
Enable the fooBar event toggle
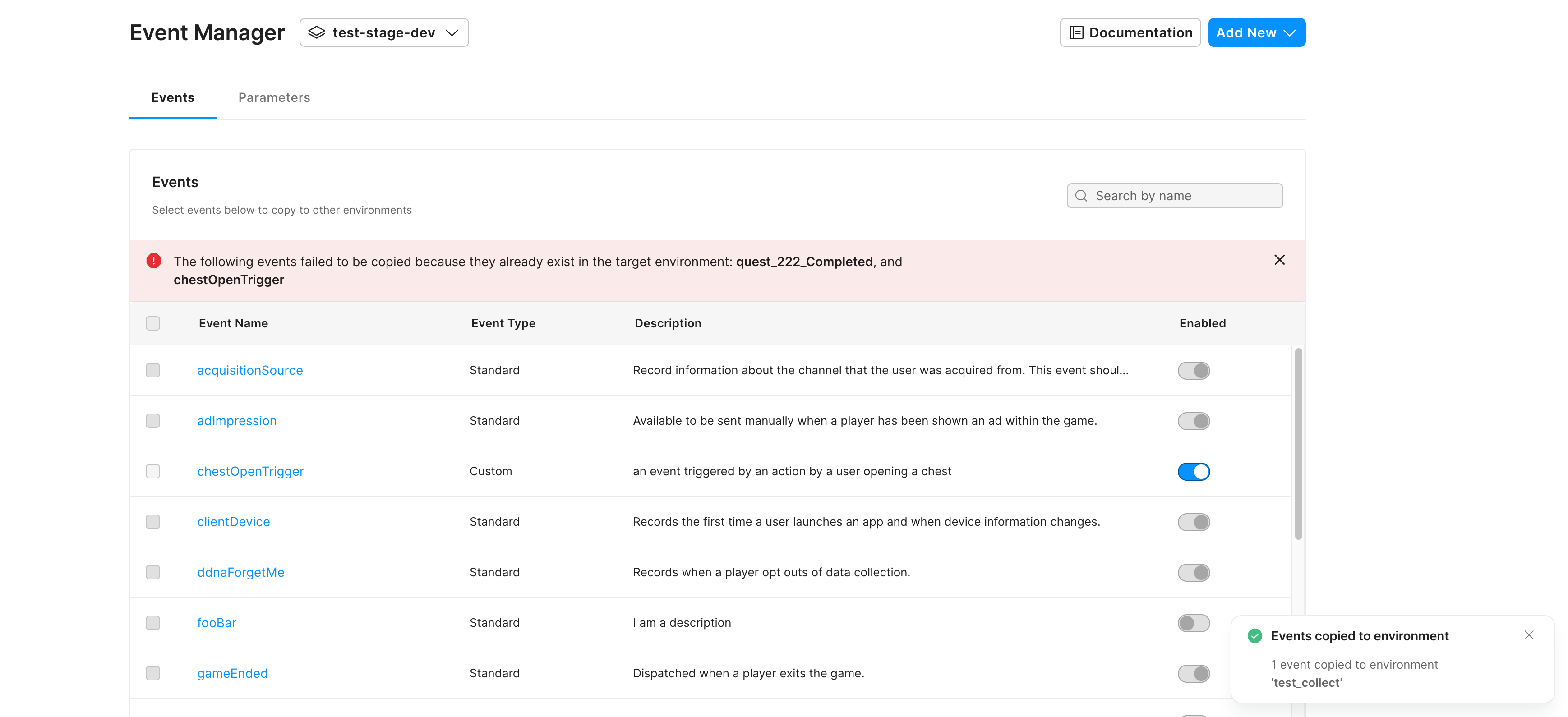tap(1193, 623)
